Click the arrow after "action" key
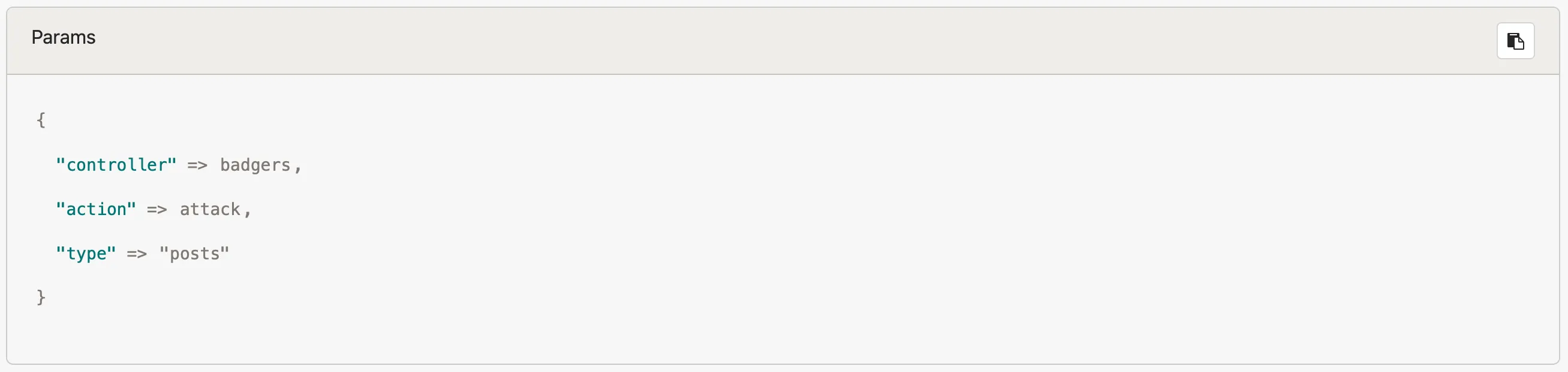This screenshot has width=1568, height=372. tap(157, 209)
